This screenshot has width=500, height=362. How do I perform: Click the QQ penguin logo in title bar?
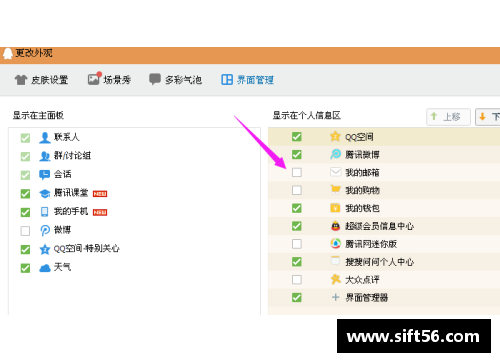pos(7,54)
